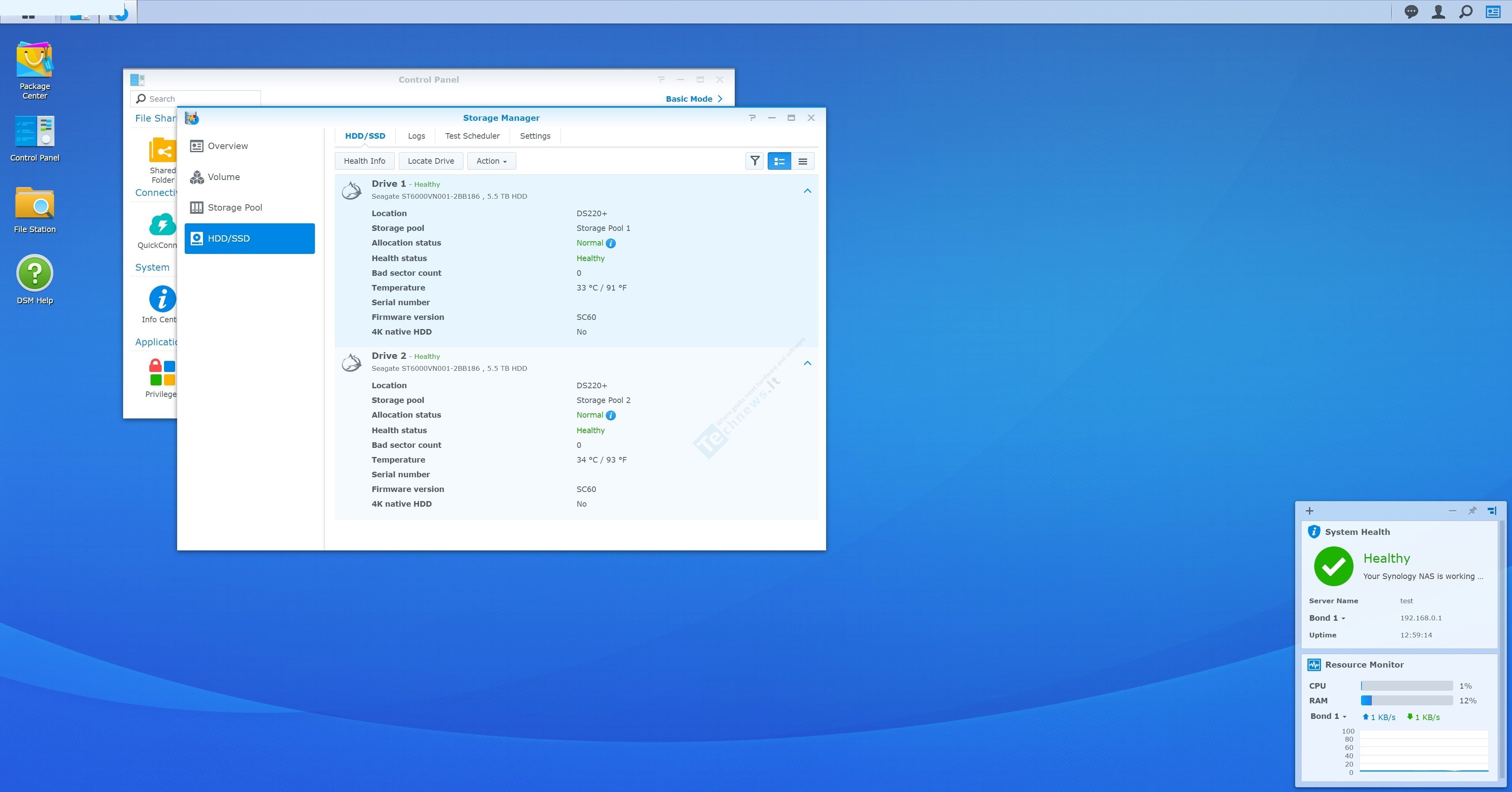Click Storage Pool 2 value text
Viewport: 1512px width, 792px height.
[603, 401]
